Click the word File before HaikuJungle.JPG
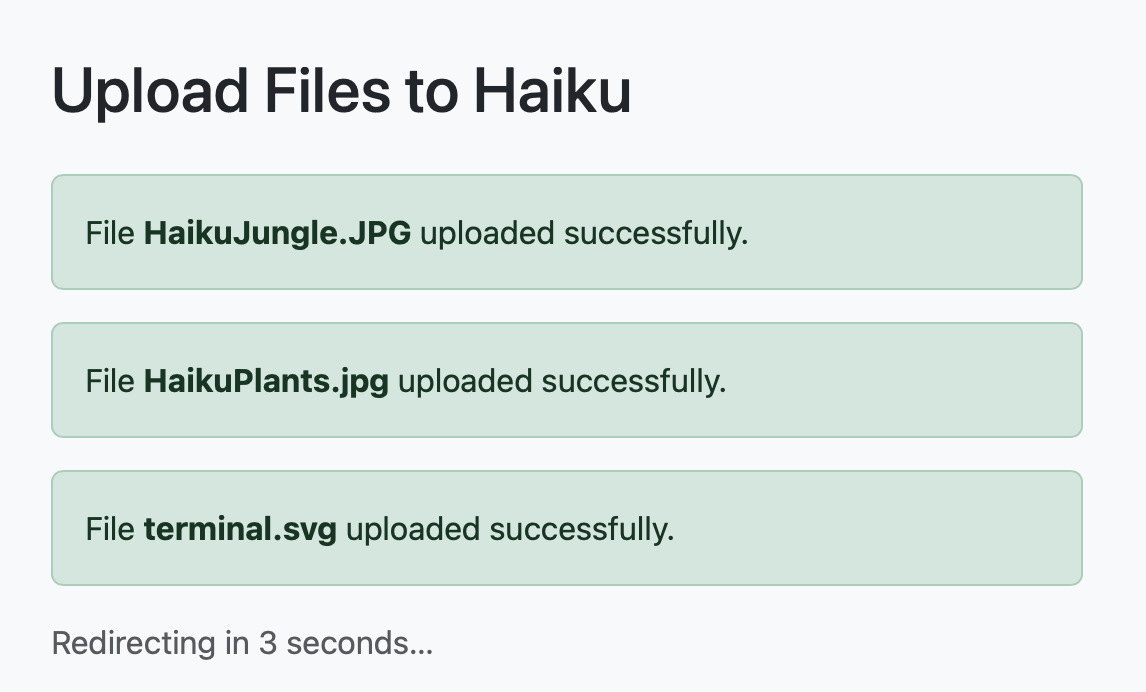Viewport: 1146px width, 692px height. pyautogui.click(x=110, y=234)
